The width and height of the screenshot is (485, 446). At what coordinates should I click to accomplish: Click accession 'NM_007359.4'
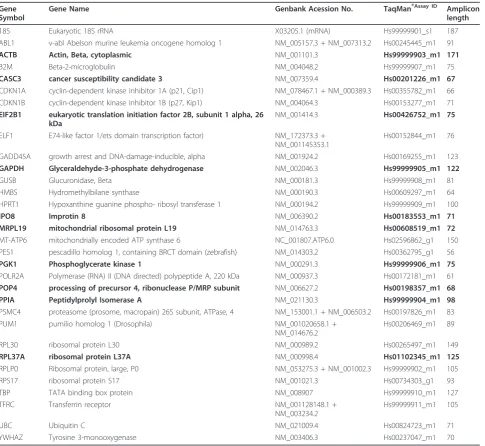296,79
